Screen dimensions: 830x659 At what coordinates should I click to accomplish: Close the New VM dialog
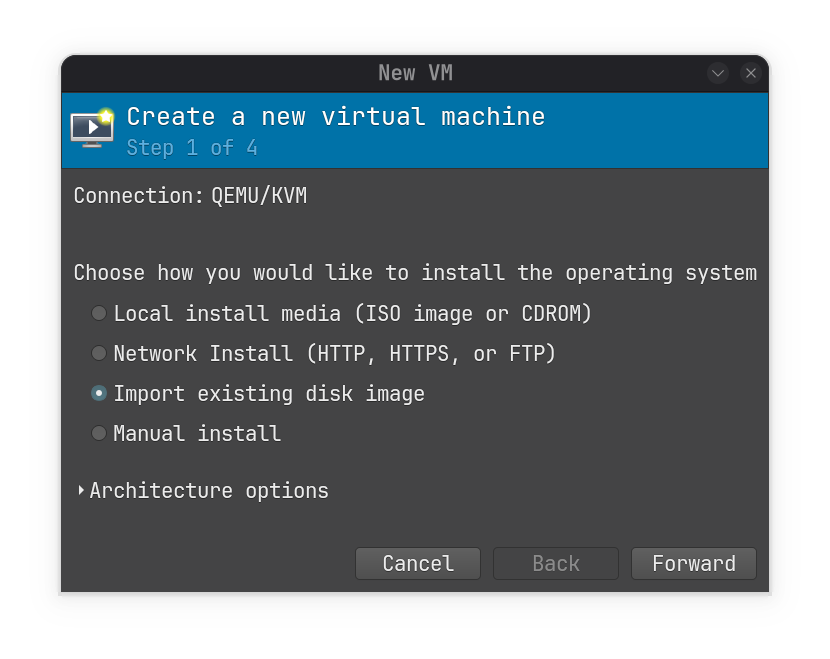tap(751, 73)
